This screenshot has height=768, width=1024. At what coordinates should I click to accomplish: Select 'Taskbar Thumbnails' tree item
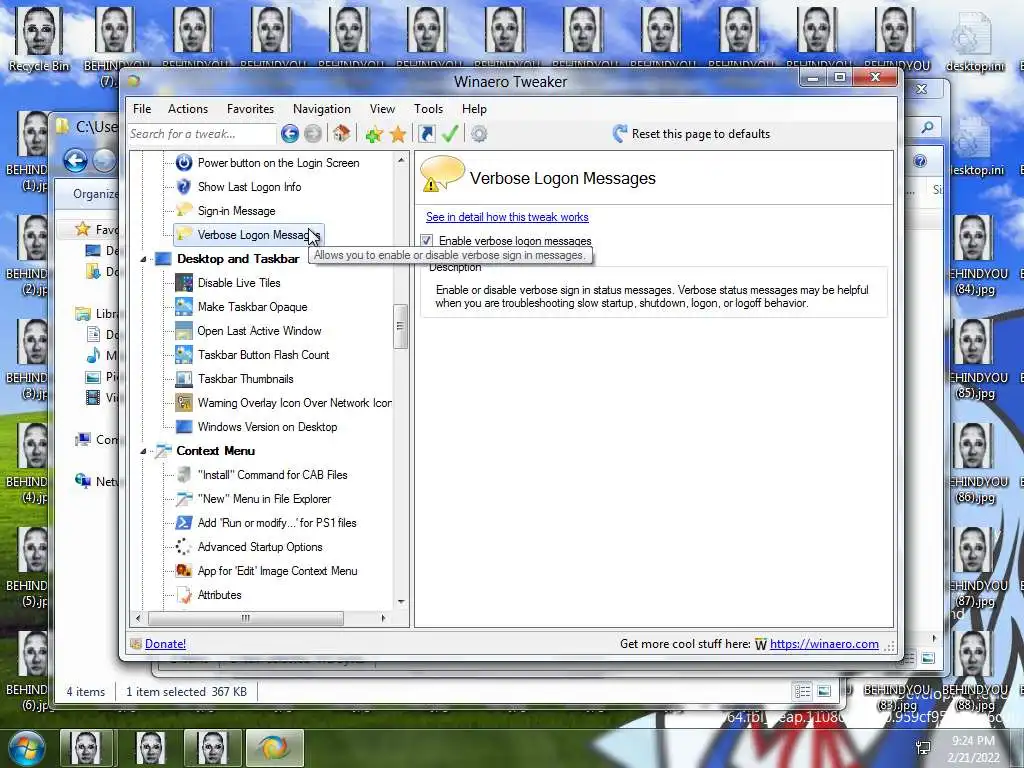click(x=246, y=379)
